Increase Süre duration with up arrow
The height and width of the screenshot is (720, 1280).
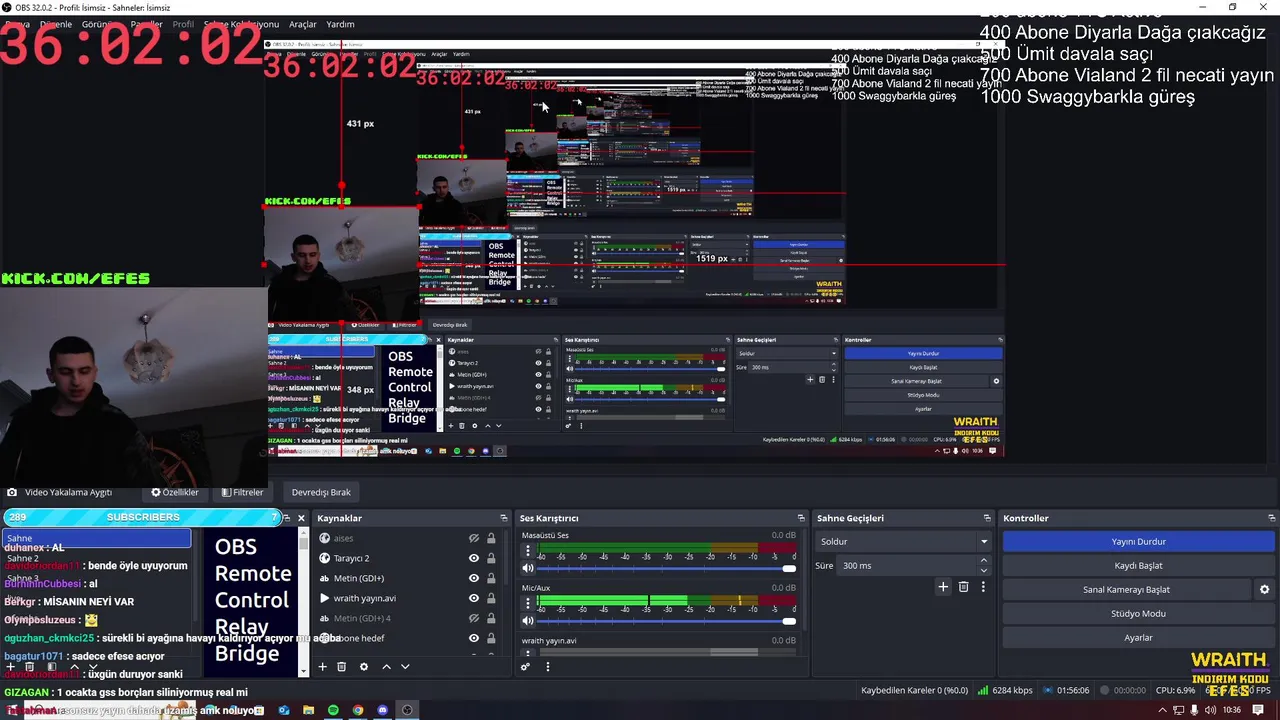[x=984, y=561]
